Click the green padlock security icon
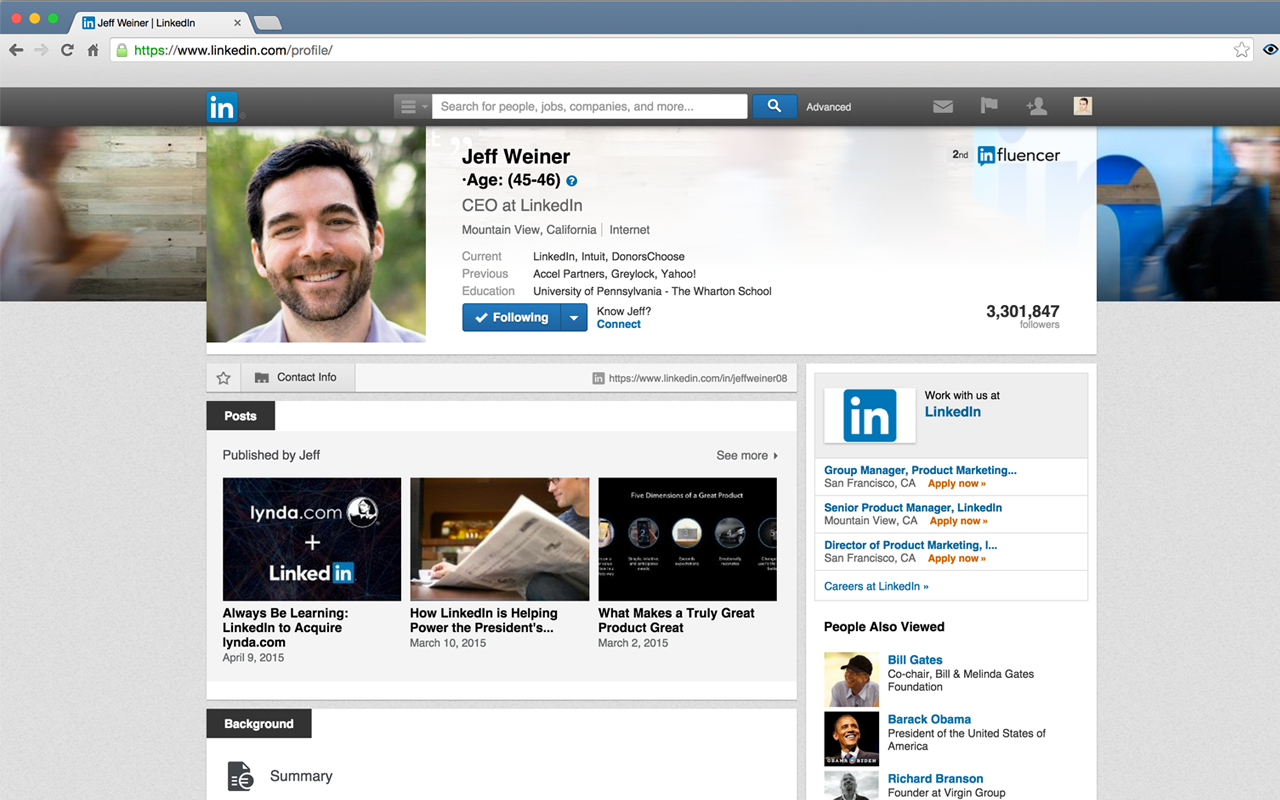 tap(122, 50)
